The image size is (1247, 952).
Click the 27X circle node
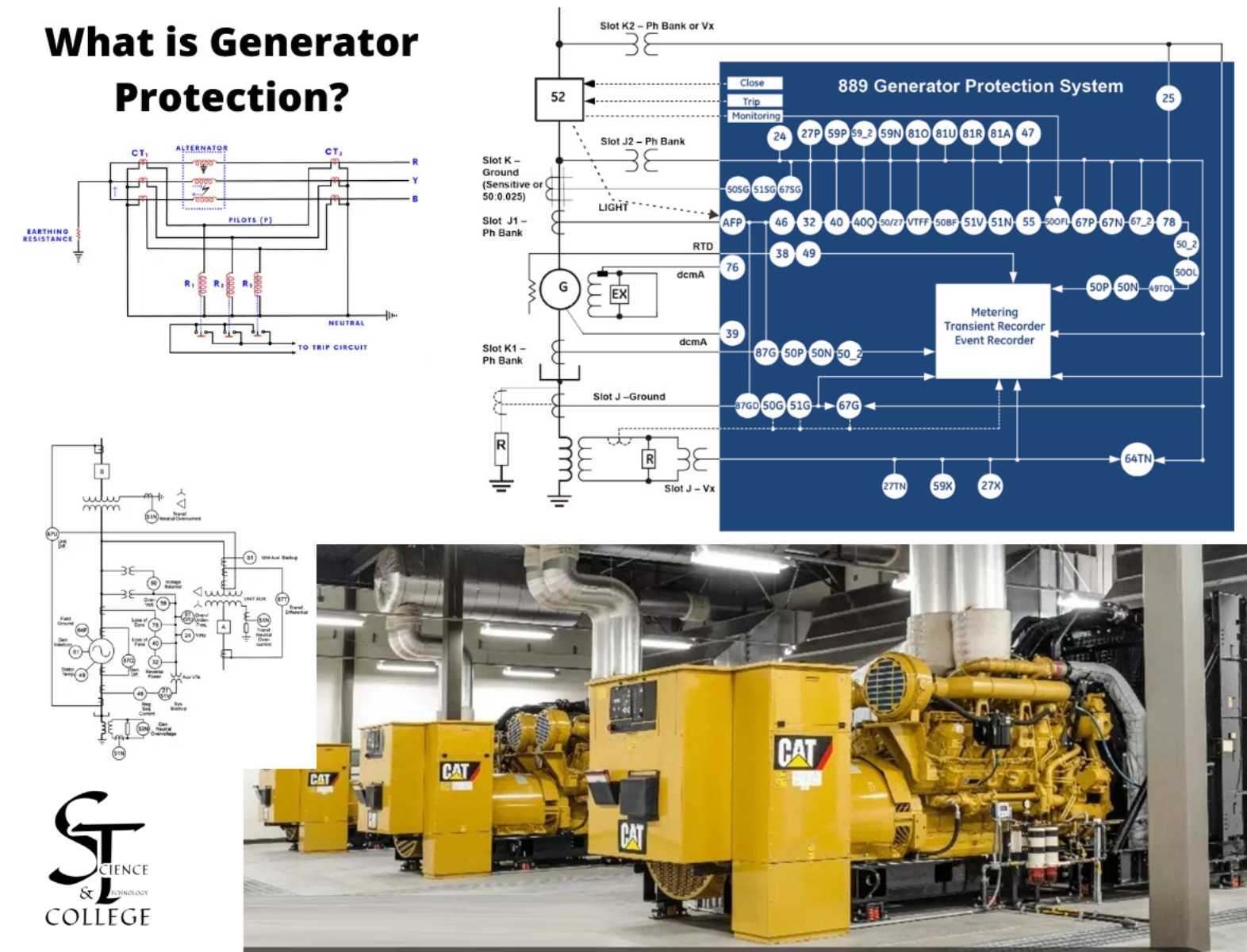click(x=990, y=486)
